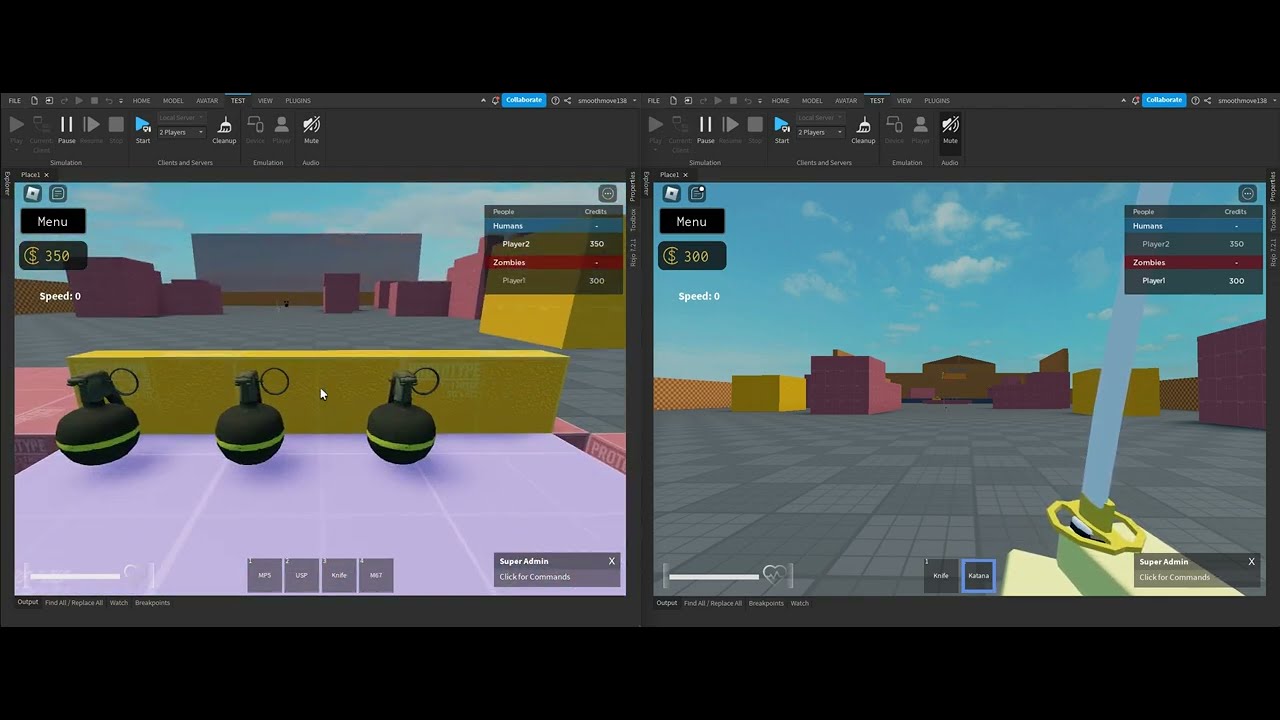This screenshot has height=720, width=1280.
Task: Switch to AVATAR tab in right window
Action: (846, 100)
